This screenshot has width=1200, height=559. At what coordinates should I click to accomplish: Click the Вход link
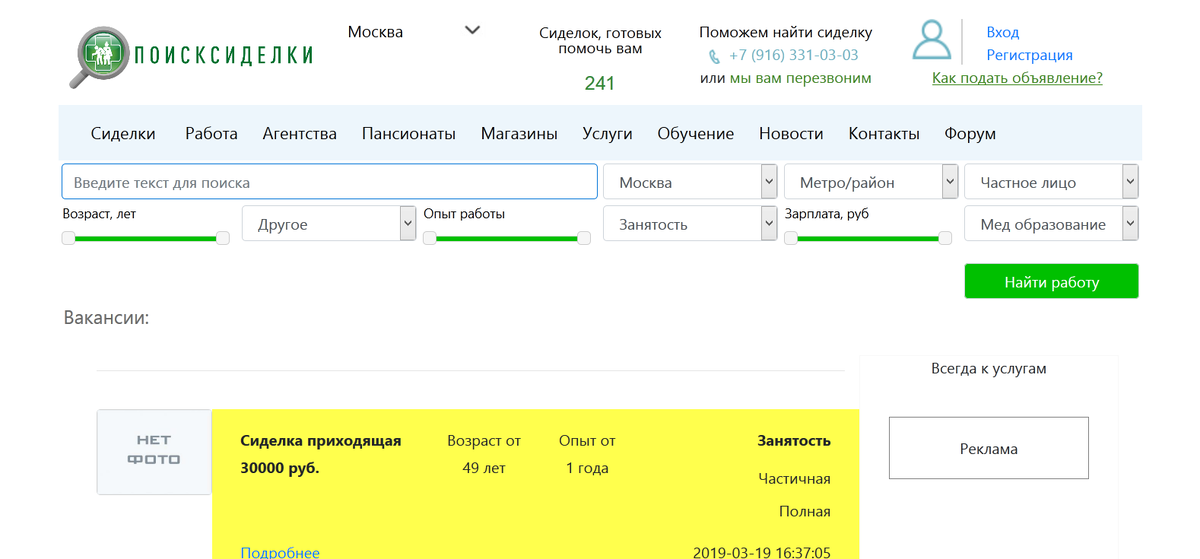tap(1003, 32)
